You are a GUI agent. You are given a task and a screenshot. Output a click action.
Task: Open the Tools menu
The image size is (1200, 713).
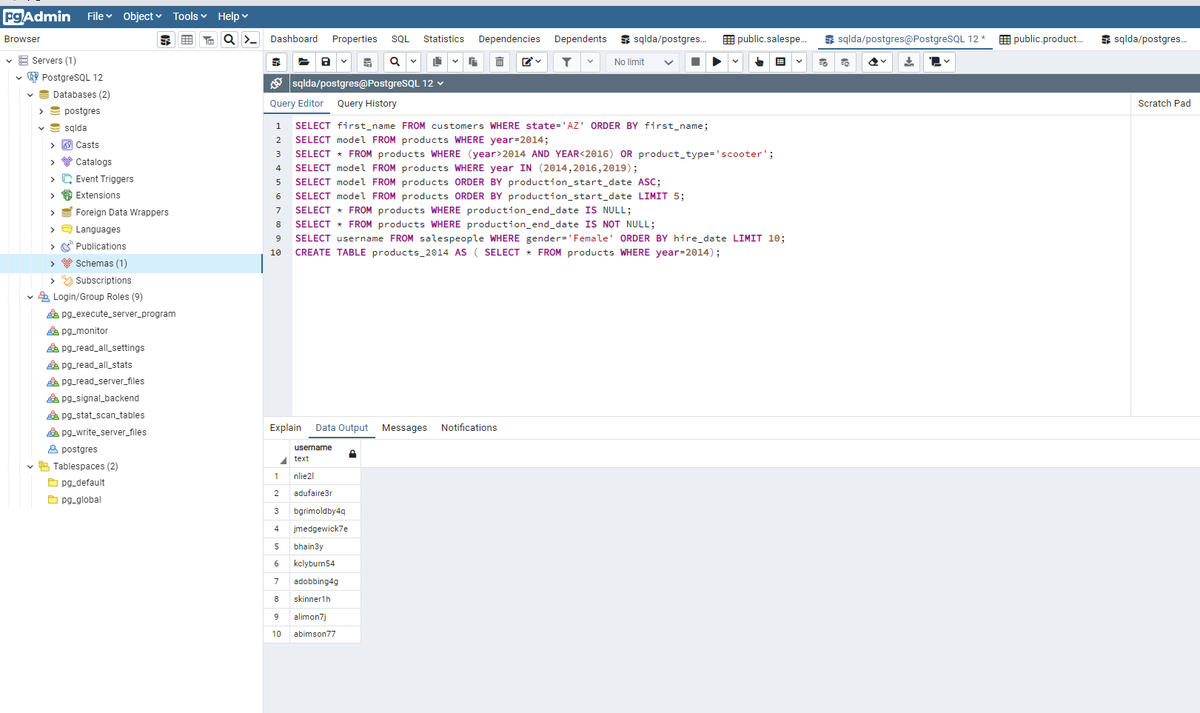[190, 16]
